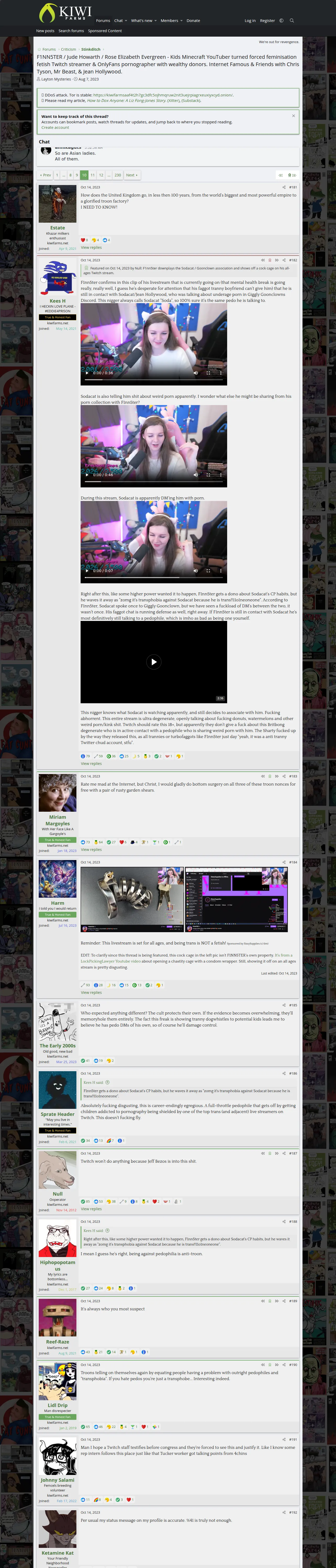Open the What's new dropdown arrow

(155, 21)
